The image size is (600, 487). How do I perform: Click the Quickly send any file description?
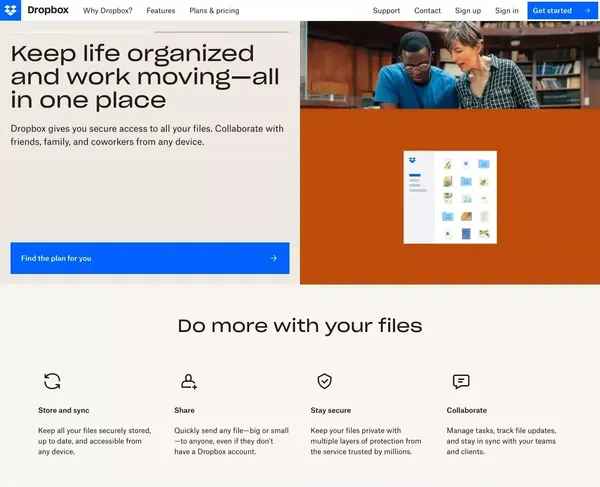[x=232, y=441]
